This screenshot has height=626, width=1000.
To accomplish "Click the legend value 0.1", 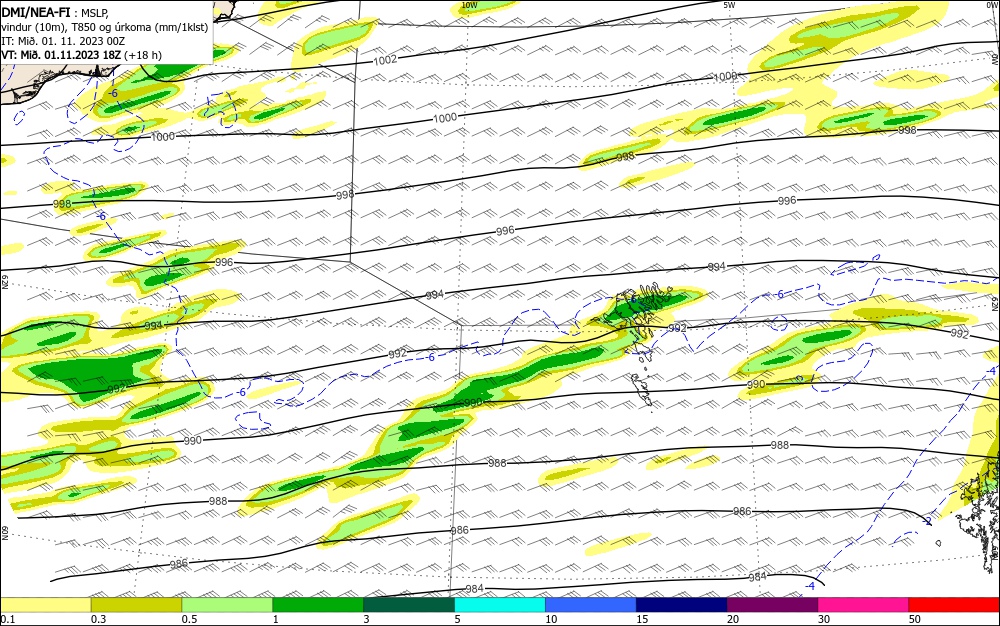I will point(7,620).
